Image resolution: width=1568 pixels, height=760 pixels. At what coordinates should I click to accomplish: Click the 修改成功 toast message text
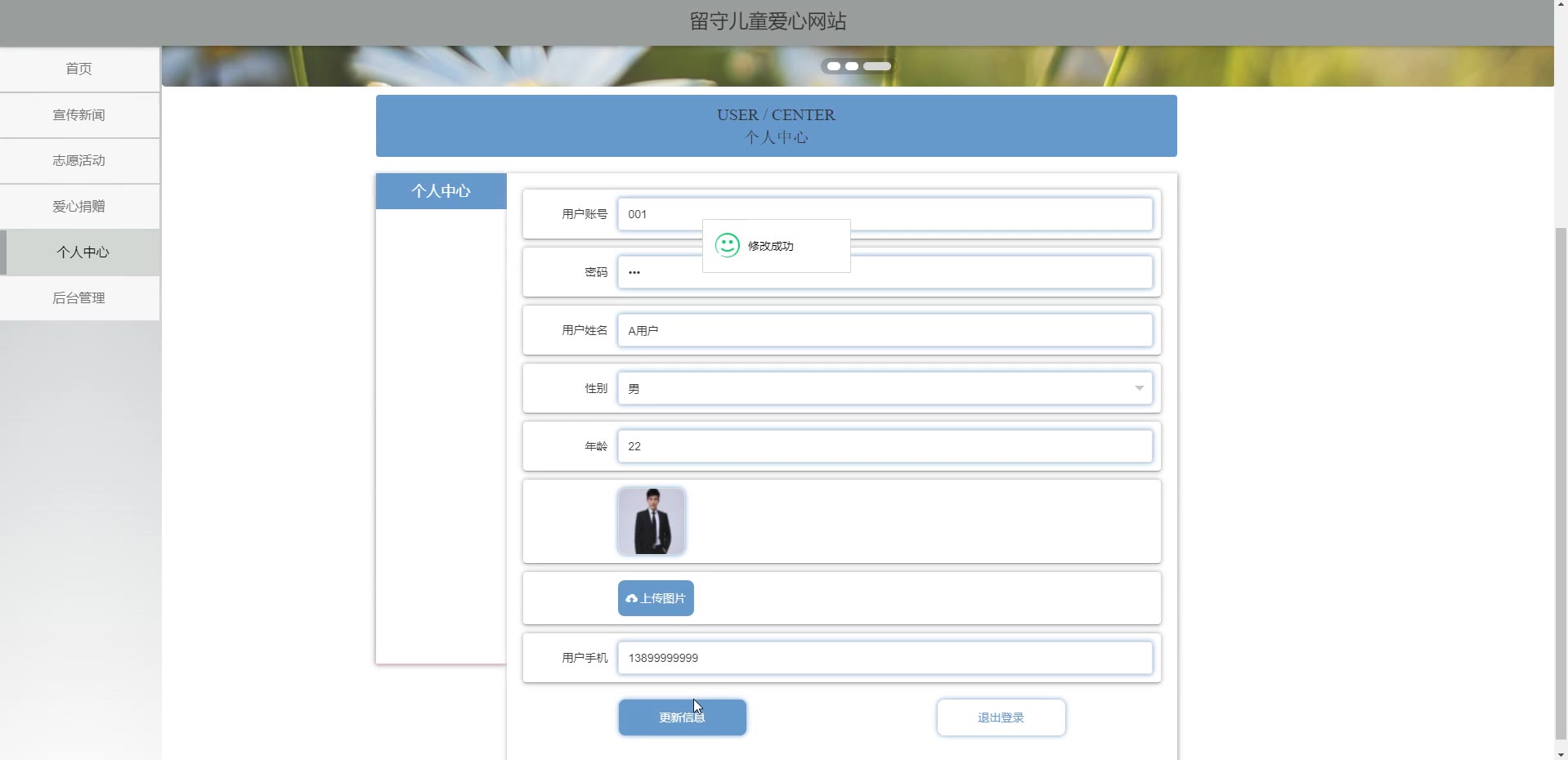771,246
